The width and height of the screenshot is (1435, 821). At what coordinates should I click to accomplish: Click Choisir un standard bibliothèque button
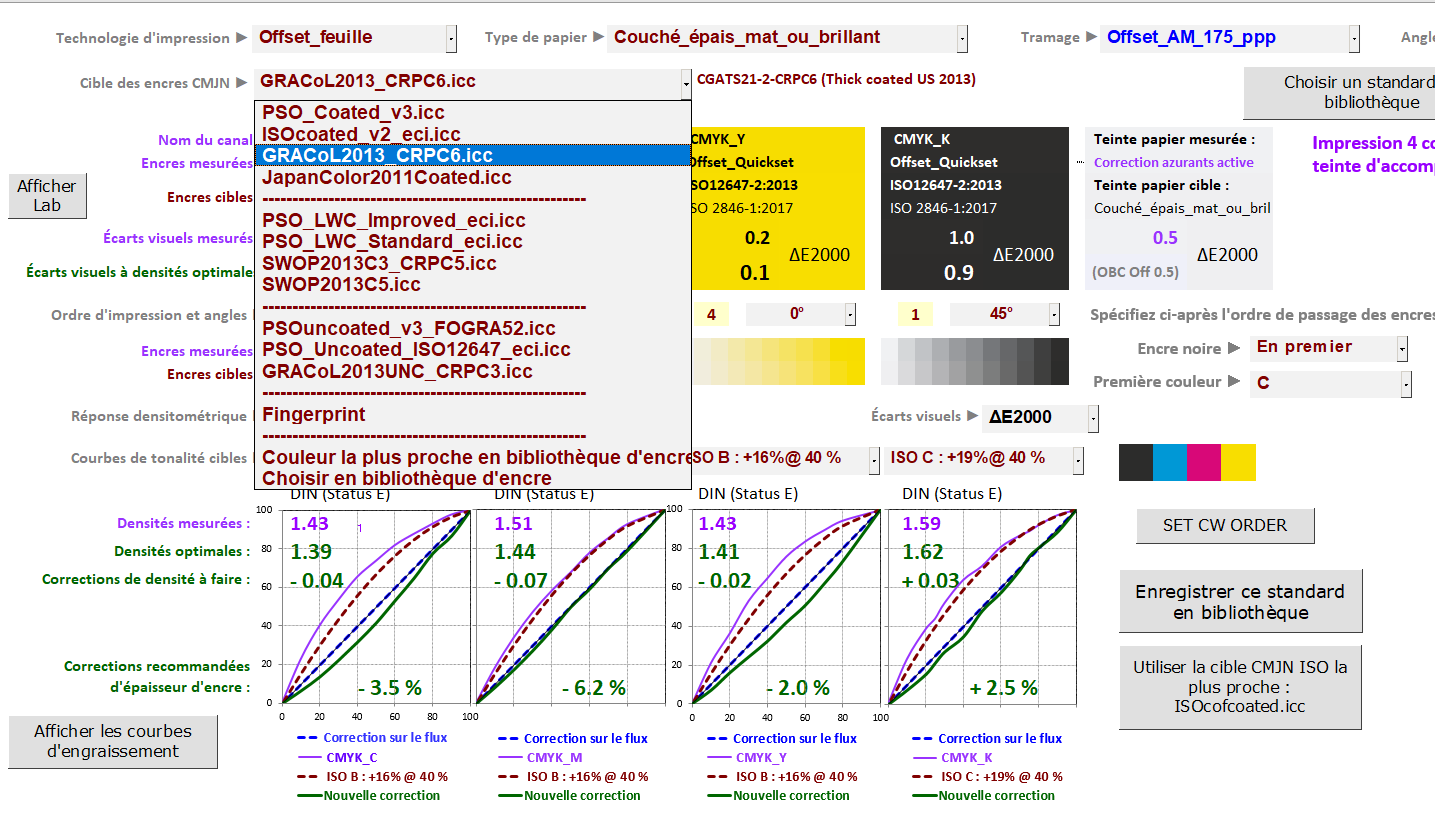point(1340,92)
